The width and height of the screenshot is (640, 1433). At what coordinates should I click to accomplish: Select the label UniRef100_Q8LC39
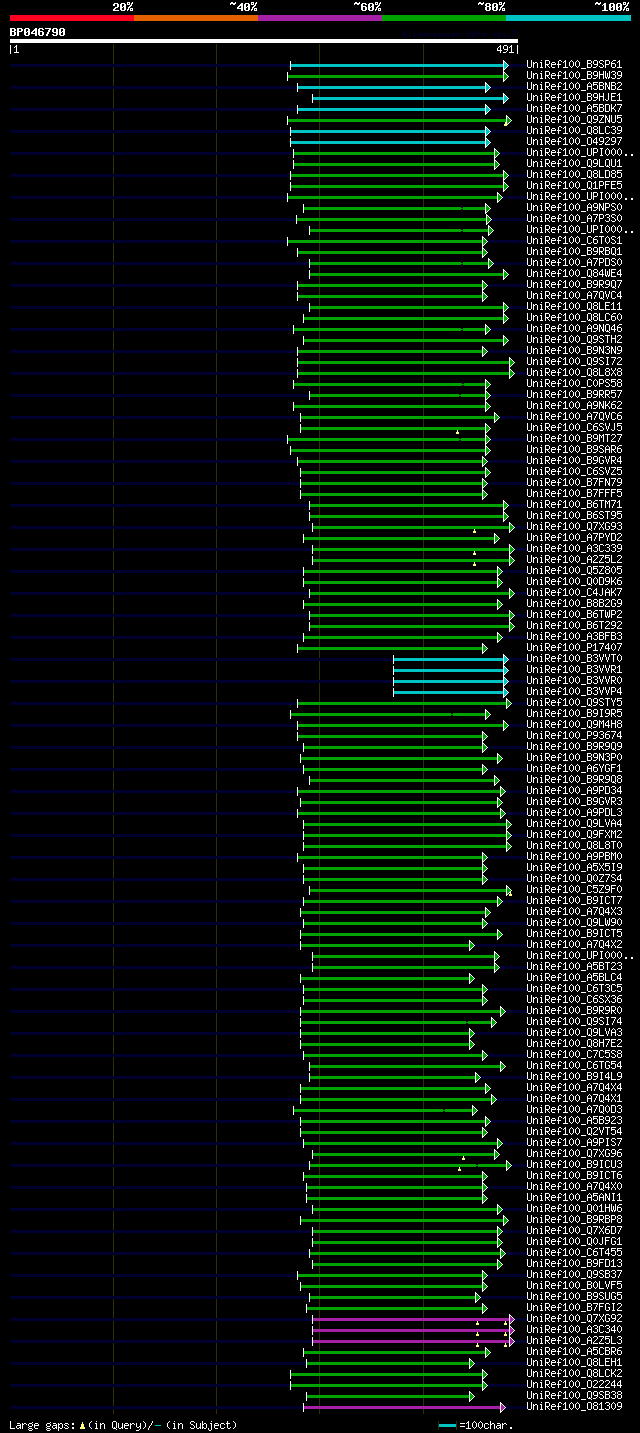574,131
